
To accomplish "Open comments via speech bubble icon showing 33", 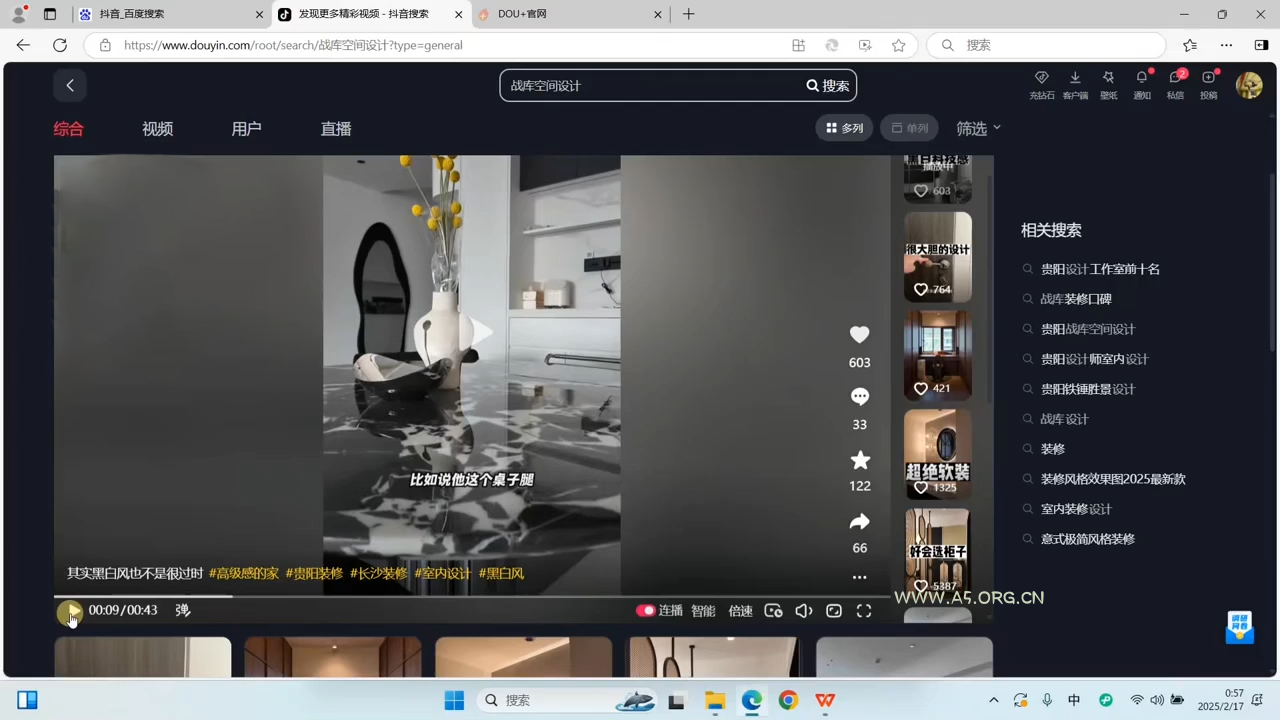I will point(859,396).
